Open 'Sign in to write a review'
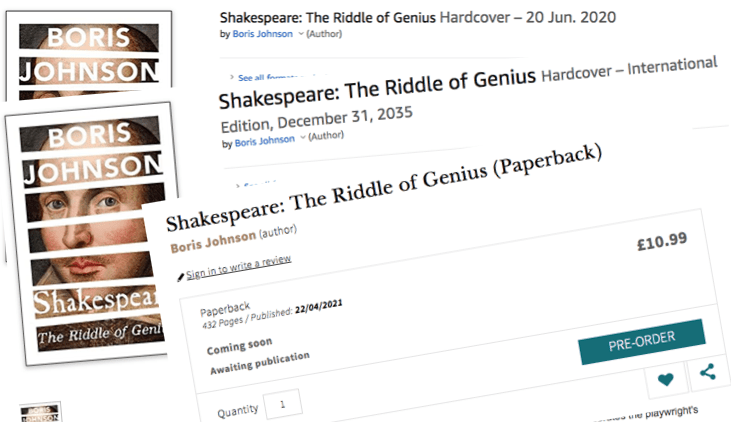Viewport: 731px width, 422px height. (x=239, y=267)
